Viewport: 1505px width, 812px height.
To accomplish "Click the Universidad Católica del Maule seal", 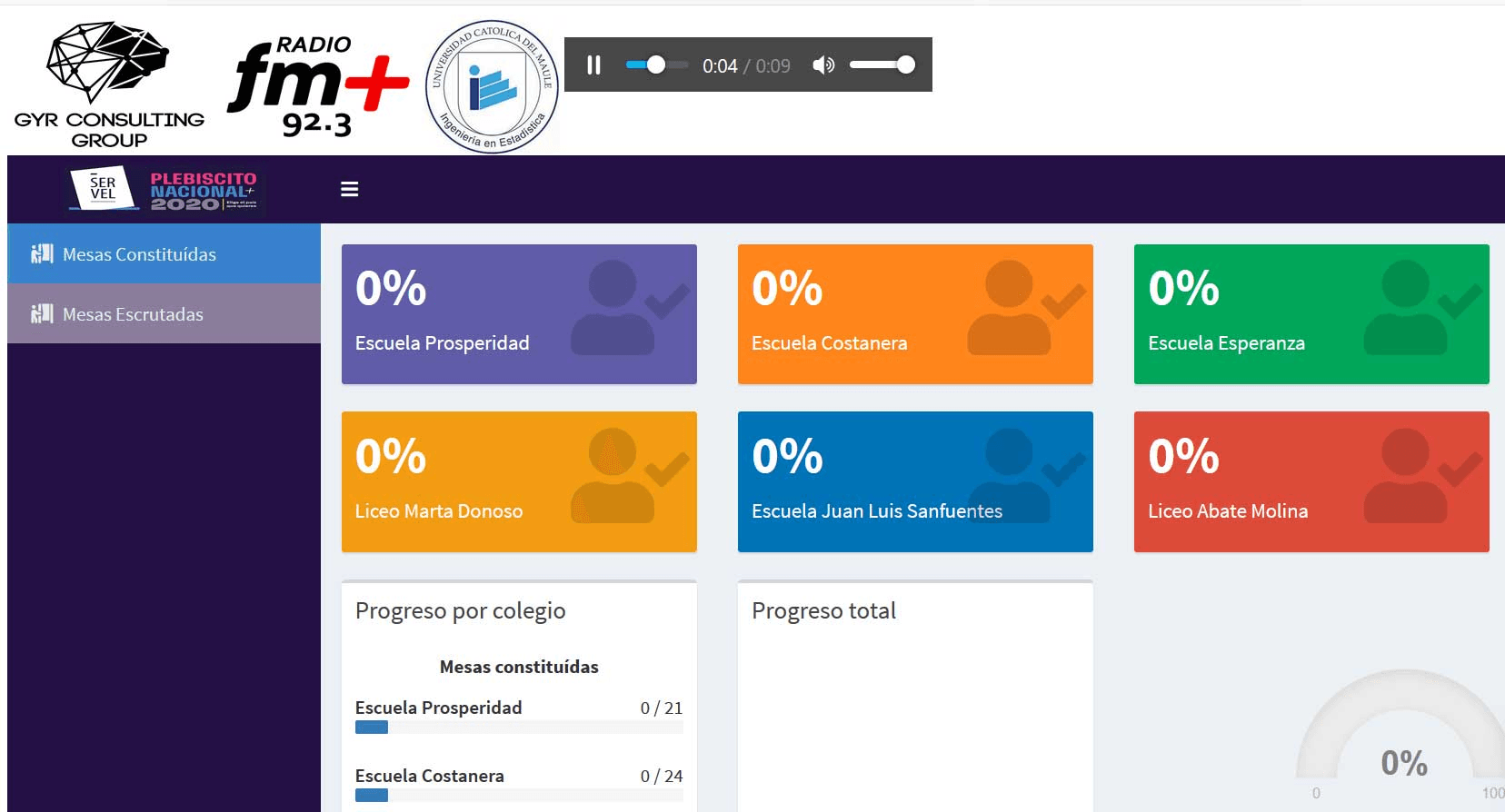I will point(492,87).
